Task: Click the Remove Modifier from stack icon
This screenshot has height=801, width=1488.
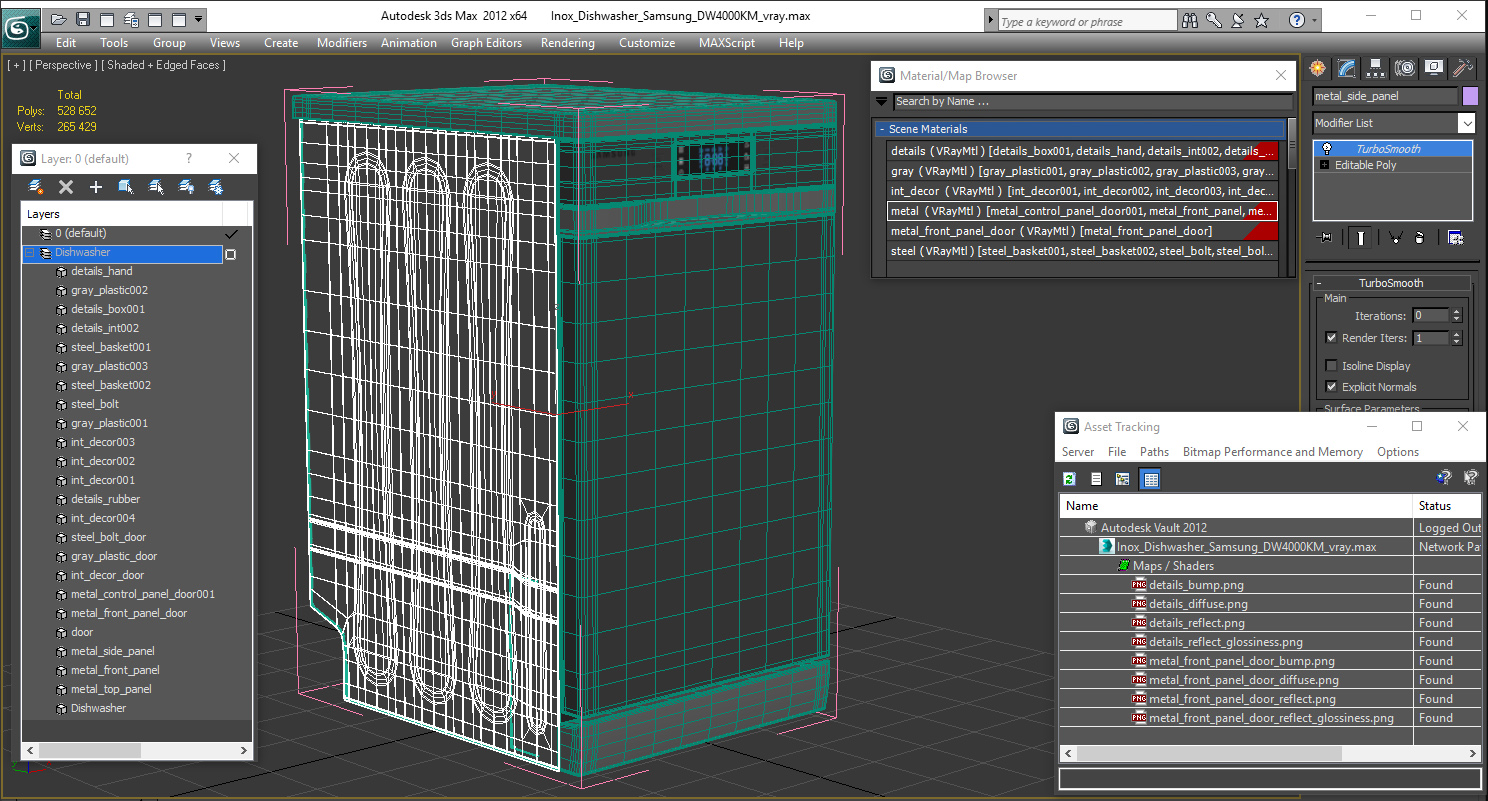Action: coord(1420,238)
